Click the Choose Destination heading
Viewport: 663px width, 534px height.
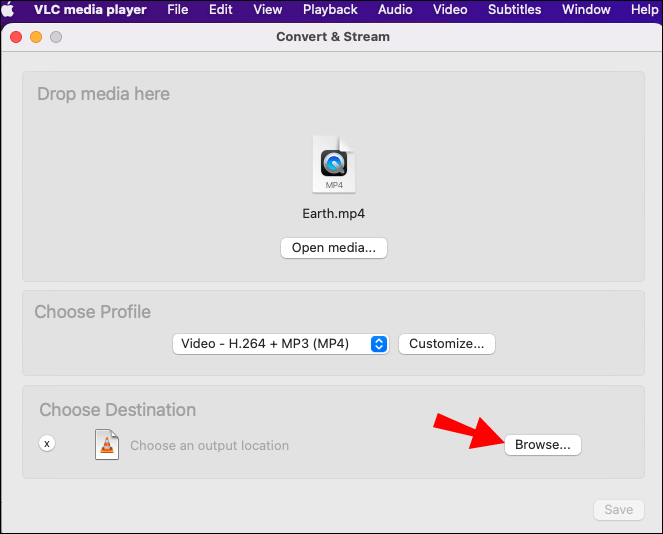coord(118,410)
